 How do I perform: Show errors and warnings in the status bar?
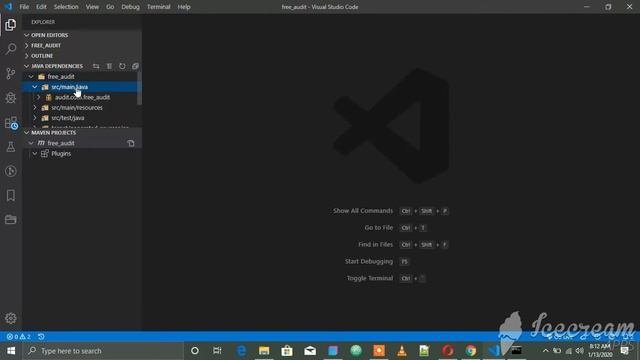pos(18,337)
